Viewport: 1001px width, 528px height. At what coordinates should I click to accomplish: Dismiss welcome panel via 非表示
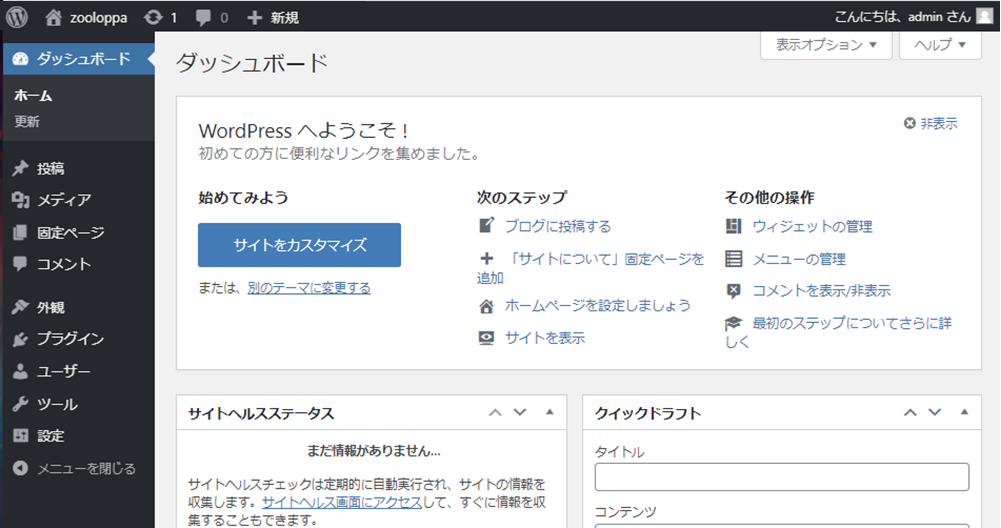(x=931, y=123)
